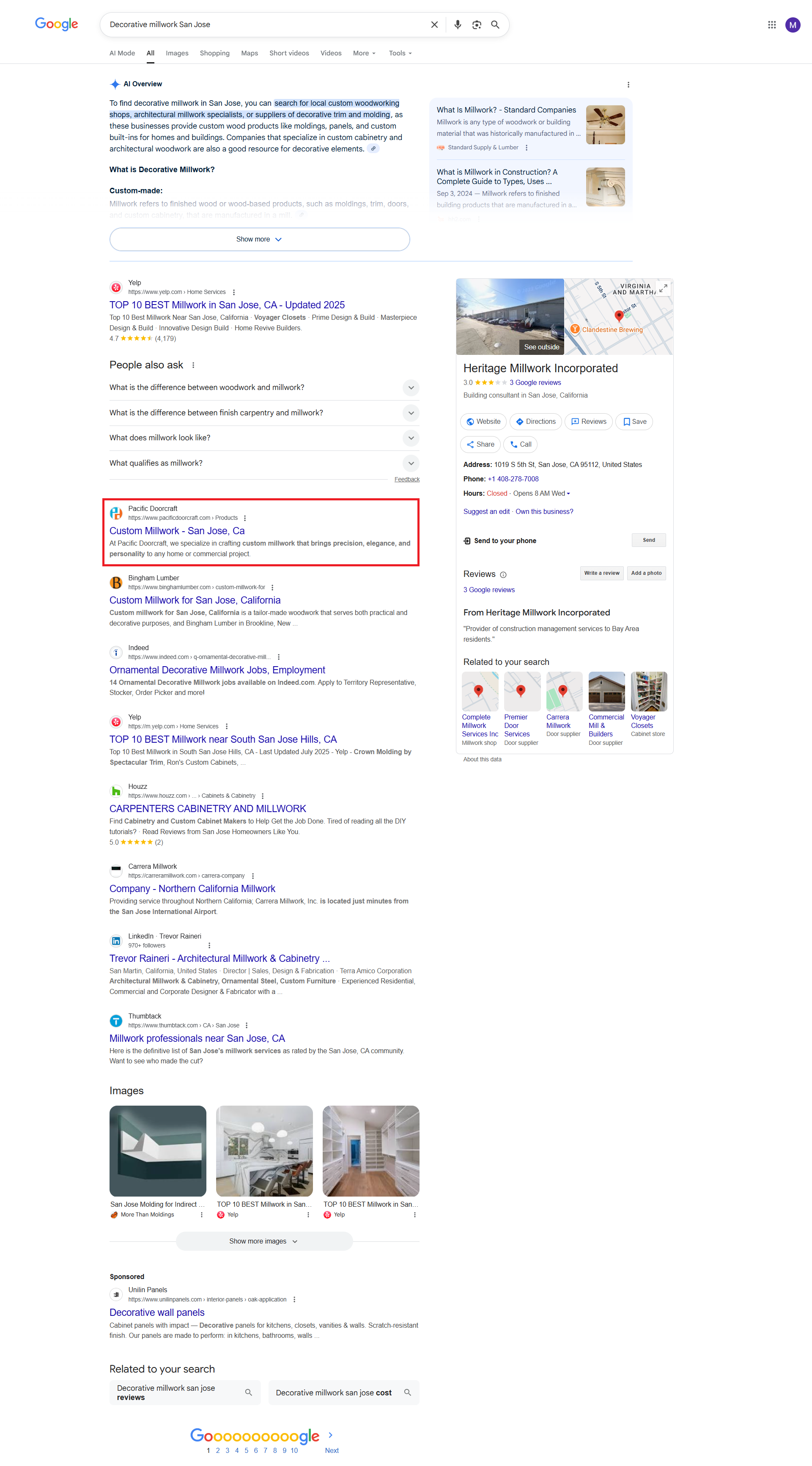Expand 'What does millwork look like?' question
The image size is (812, 1466).
(x=411, y=438)
